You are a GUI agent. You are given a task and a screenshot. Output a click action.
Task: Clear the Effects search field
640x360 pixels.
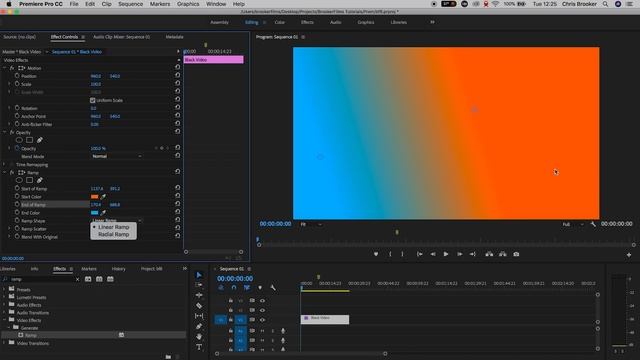[78, 279]
